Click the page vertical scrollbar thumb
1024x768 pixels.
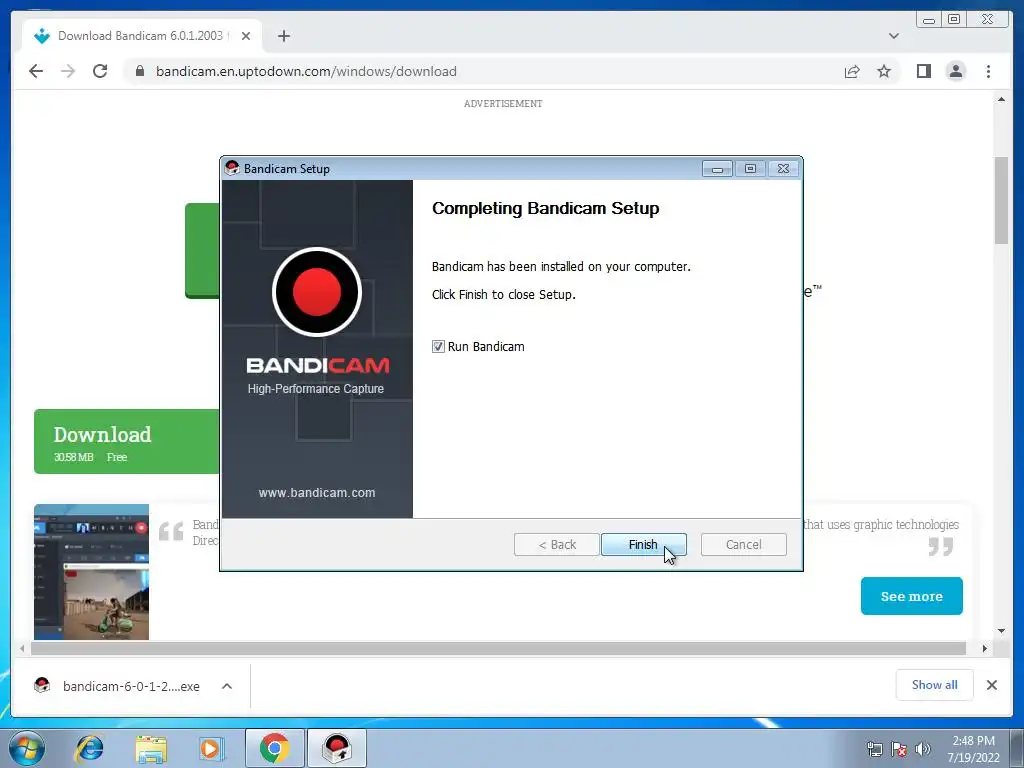point(1001,200)
